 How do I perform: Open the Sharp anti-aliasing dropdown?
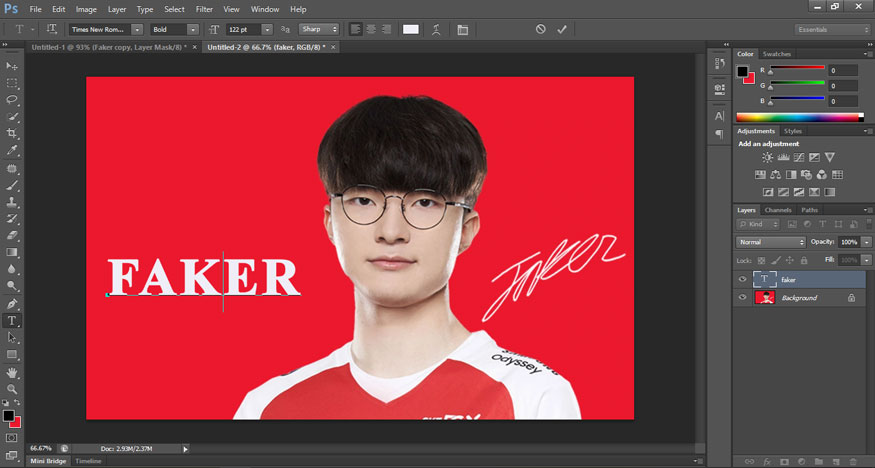pos(319,30)
